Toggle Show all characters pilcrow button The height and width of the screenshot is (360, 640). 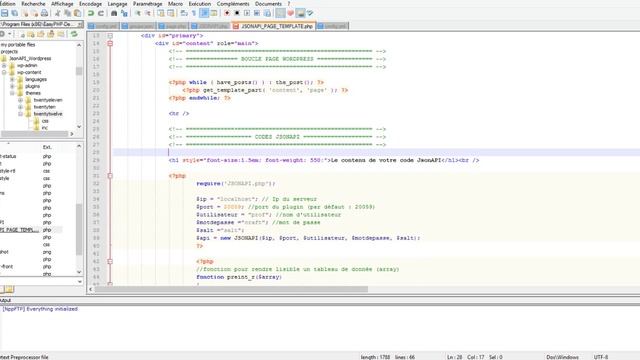pyautogui.click(x=194, y=13)
